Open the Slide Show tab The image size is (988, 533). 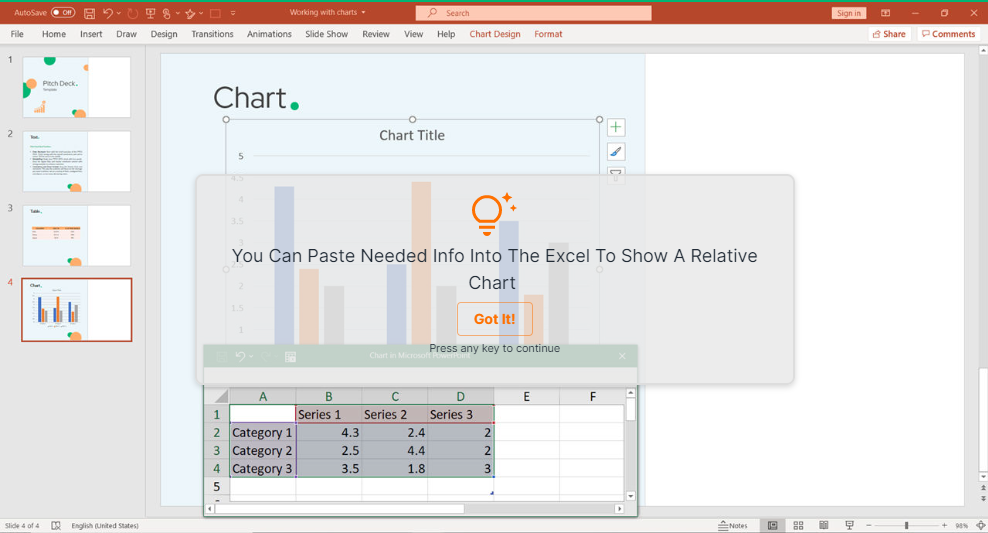pos(326,34)
